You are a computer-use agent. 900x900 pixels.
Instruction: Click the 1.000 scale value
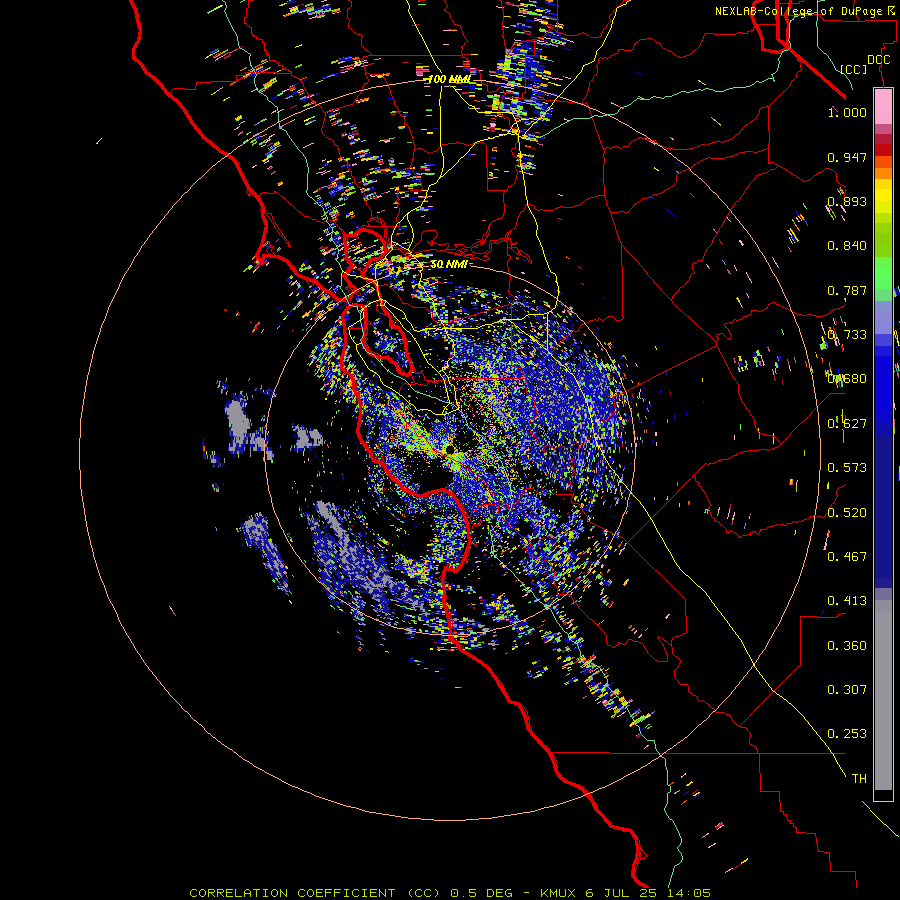847,112
